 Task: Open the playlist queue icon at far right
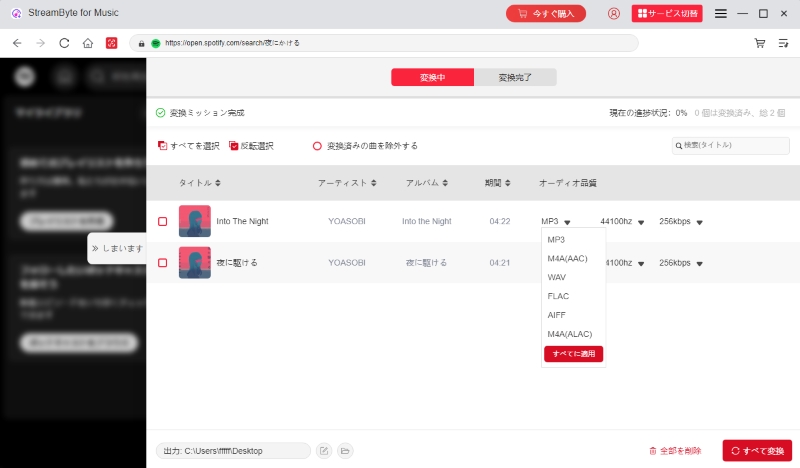click(x=783, y=43)
